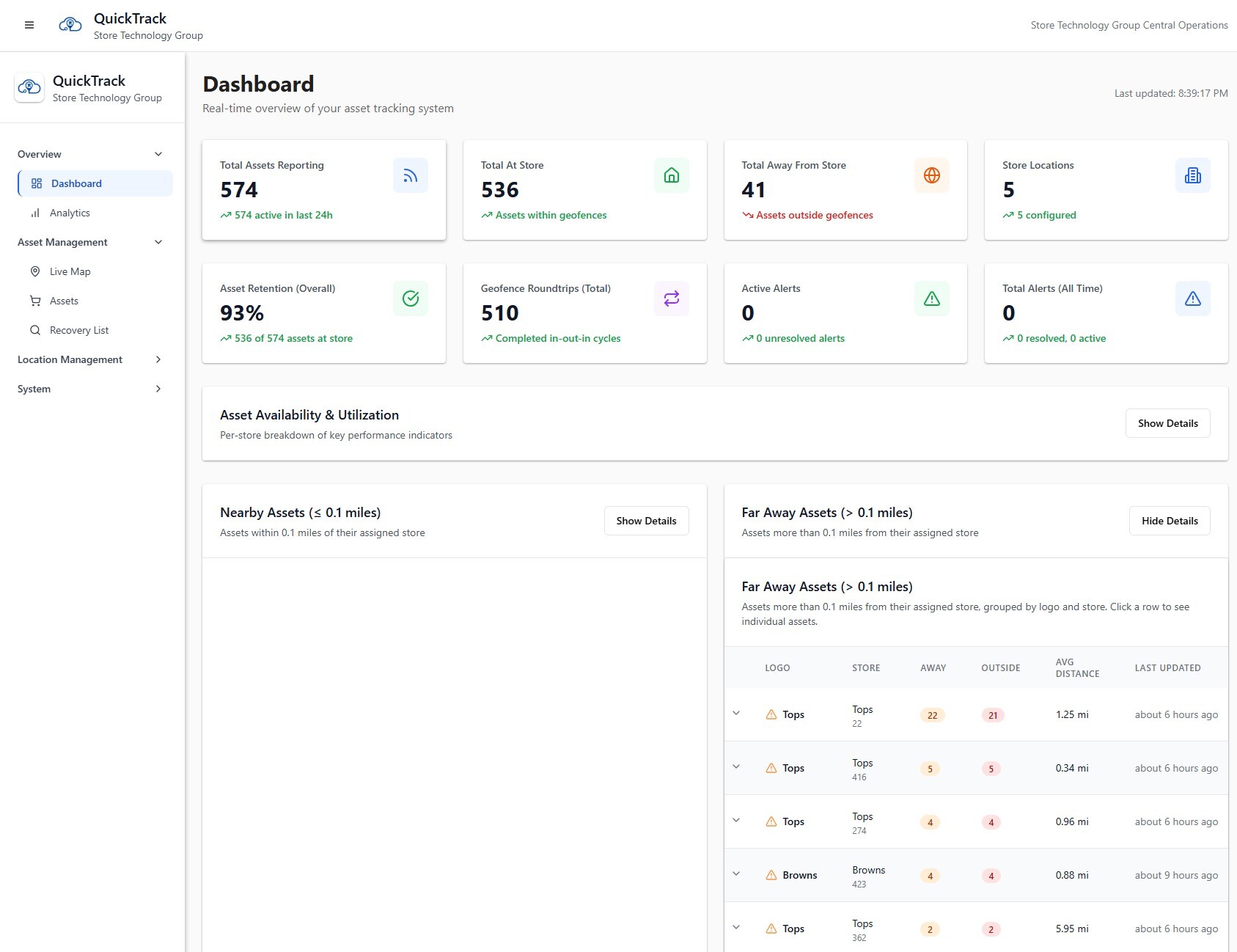Hide details of Far Away Assets

[x=1170, y=521]
